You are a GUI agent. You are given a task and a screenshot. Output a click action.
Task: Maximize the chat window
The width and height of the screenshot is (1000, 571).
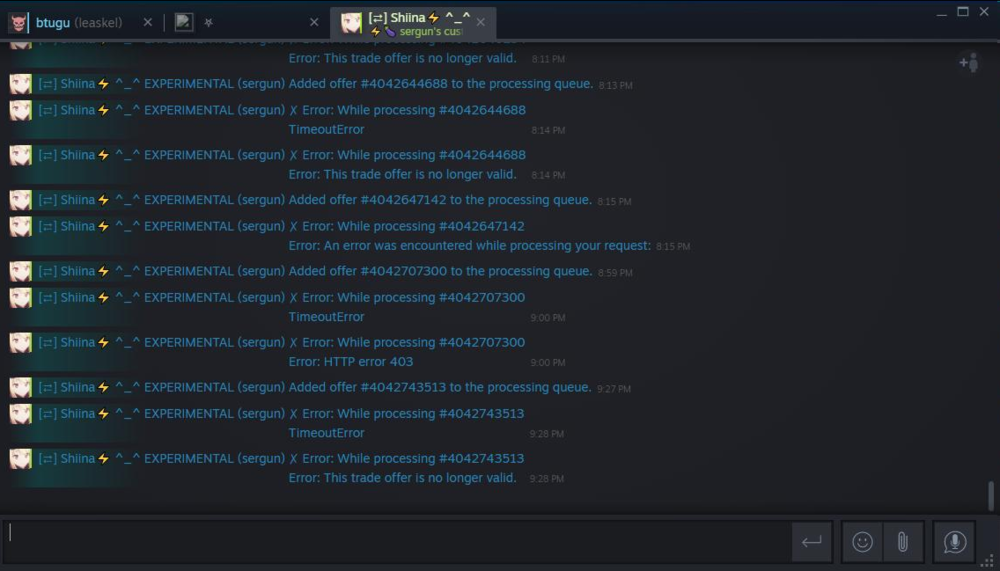pyautogui.click(x=963, y=11)
